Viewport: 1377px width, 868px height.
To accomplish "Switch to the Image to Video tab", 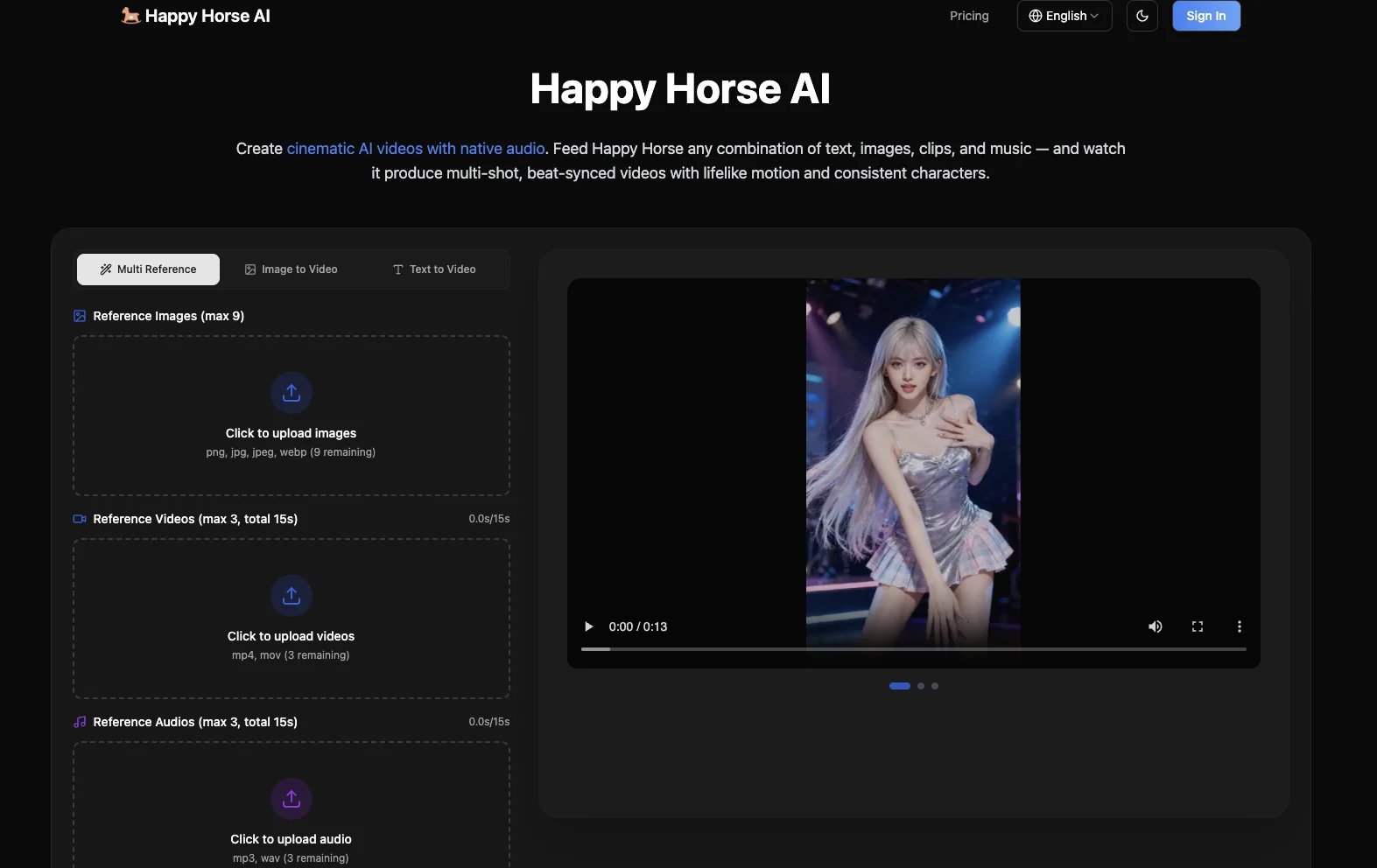I will (291, 269).
